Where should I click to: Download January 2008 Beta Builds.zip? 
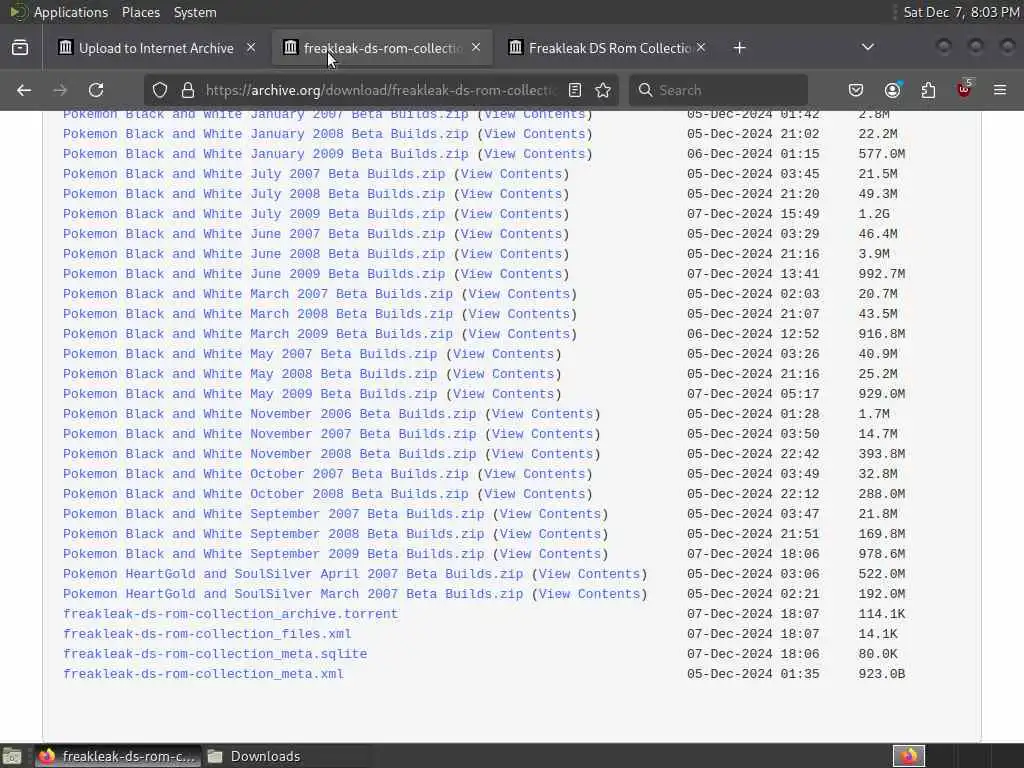[x=265, y=134]
